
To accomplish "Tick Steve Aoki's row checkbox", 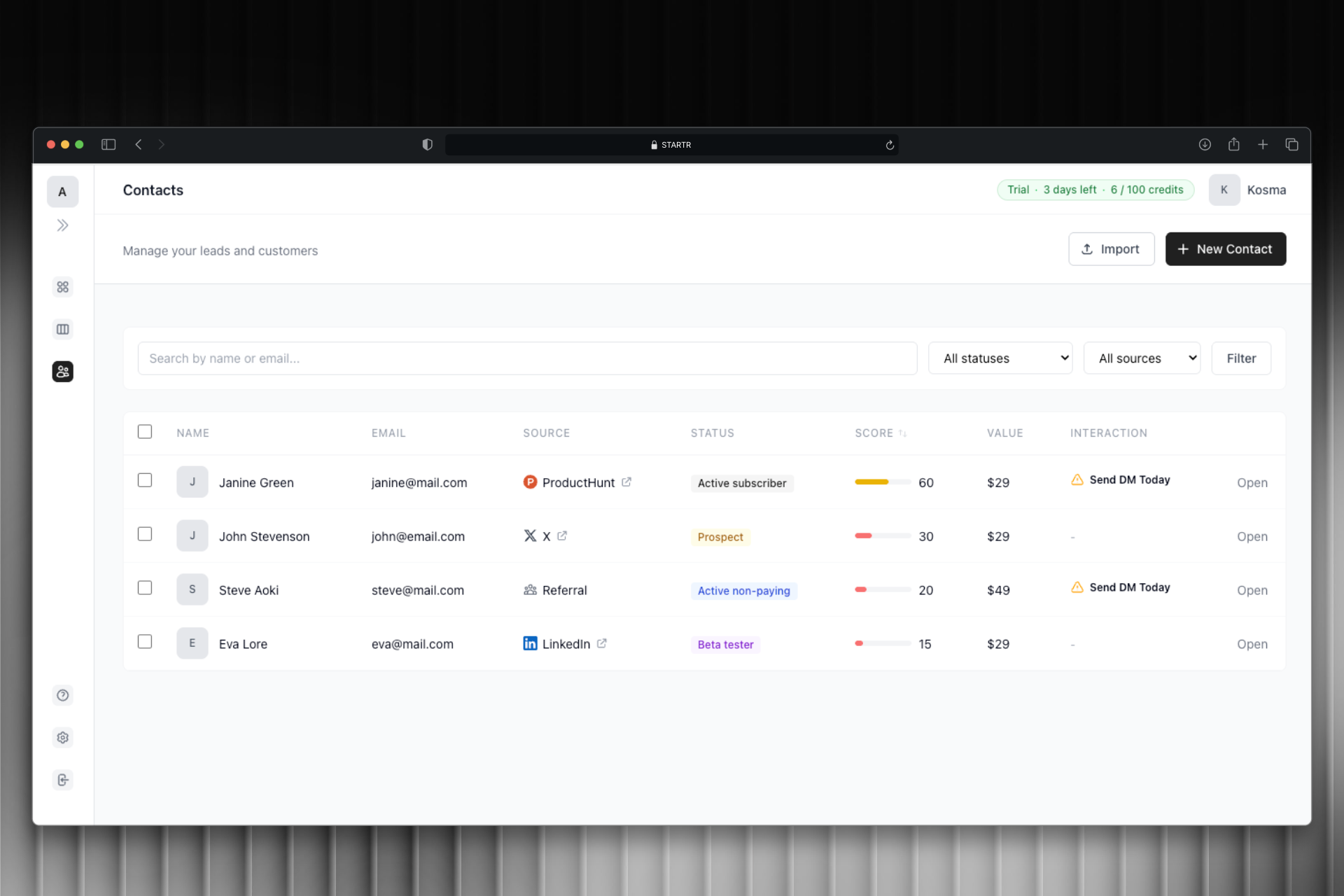I will (145, 588).
